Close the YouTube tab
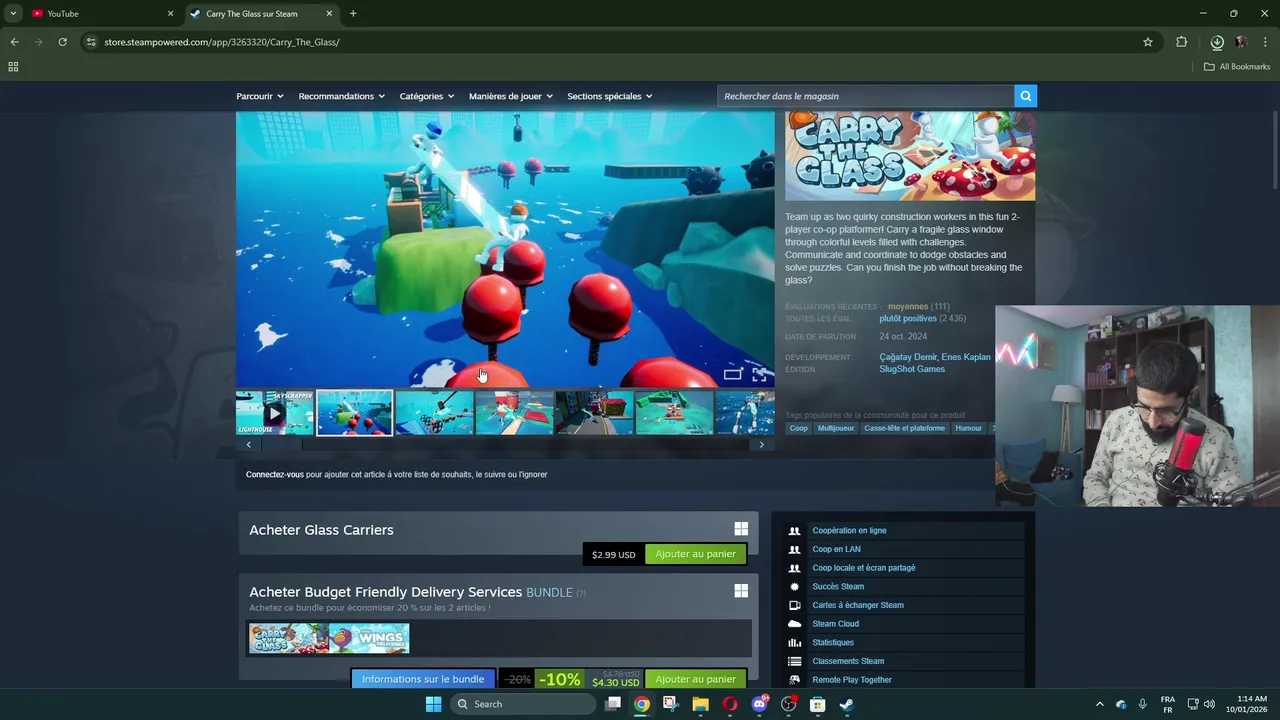1280x720 pixels. tap(170, 13)
